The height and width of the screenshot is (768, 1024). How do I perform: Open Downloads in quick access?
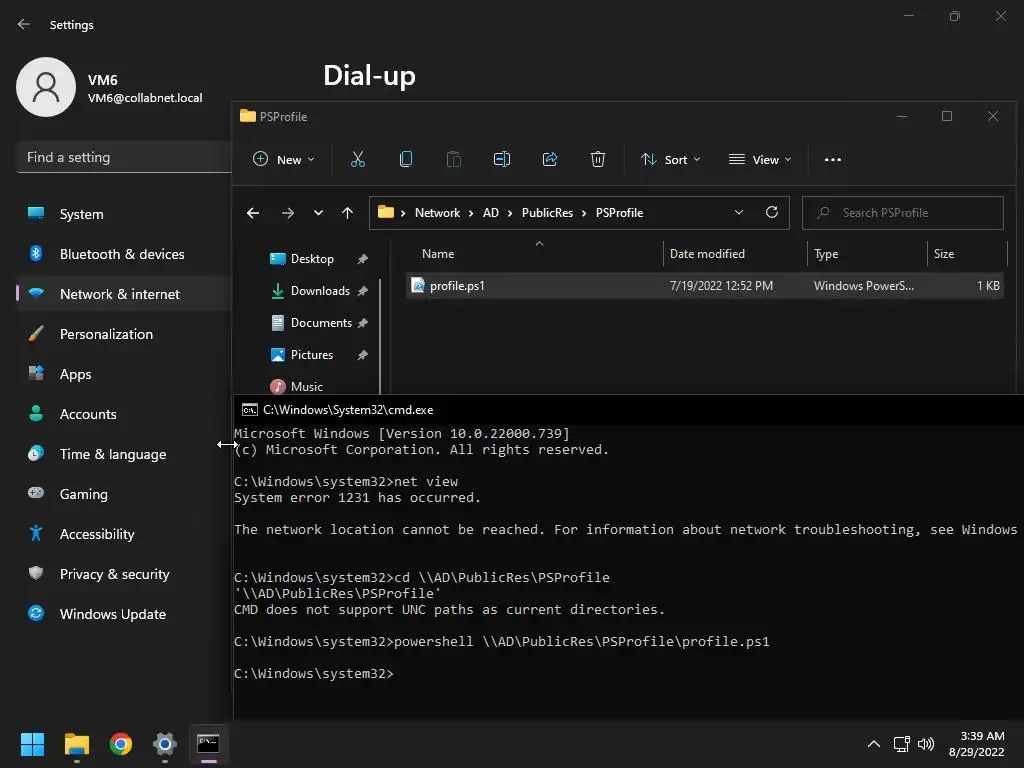[319, 291]
